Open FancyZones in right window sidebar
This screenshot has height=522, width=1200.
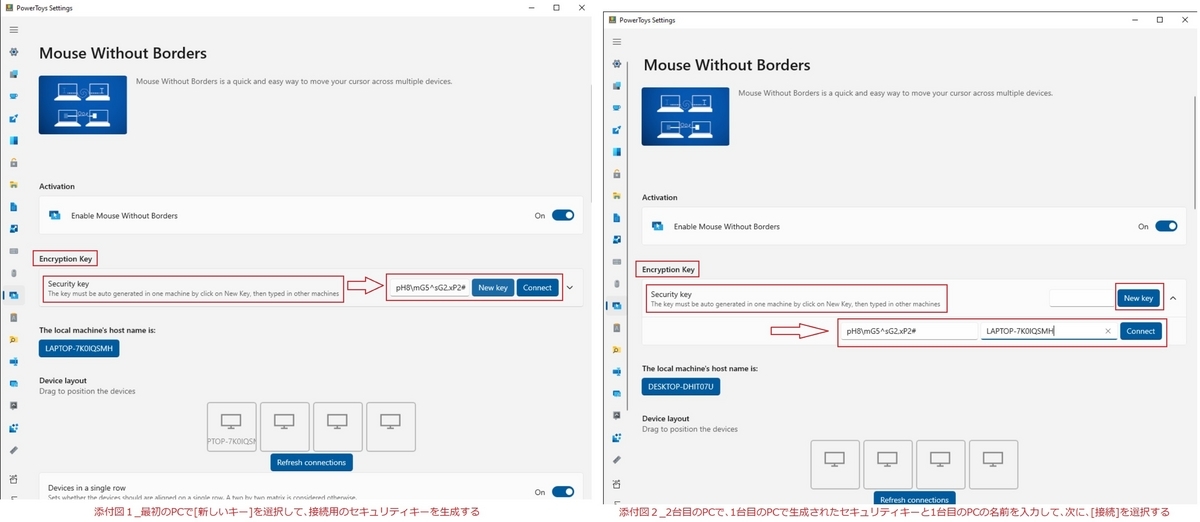[x=616, y=151]
